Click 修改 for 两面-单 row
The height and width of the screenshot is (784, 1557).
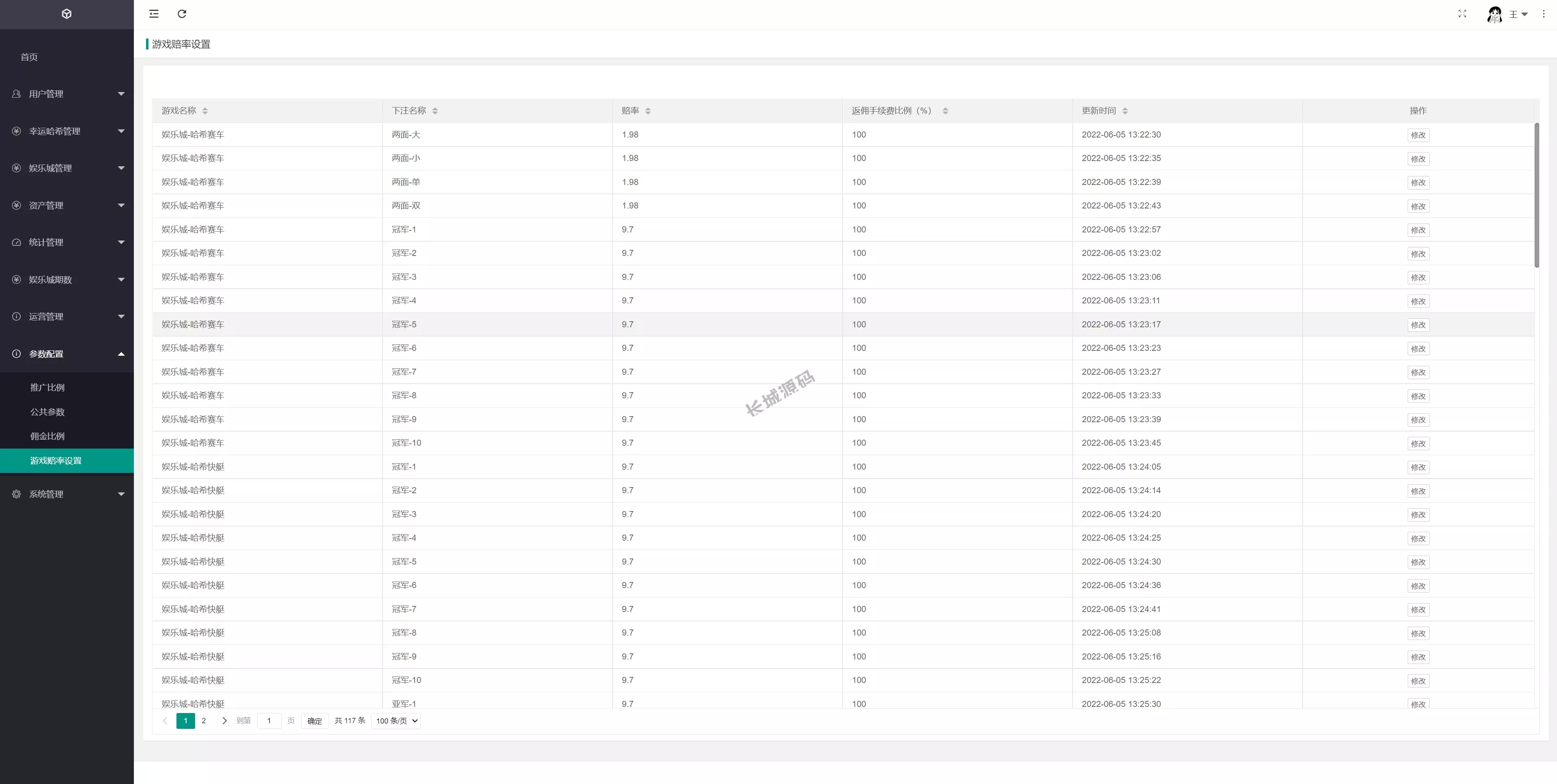point(1418,183)
